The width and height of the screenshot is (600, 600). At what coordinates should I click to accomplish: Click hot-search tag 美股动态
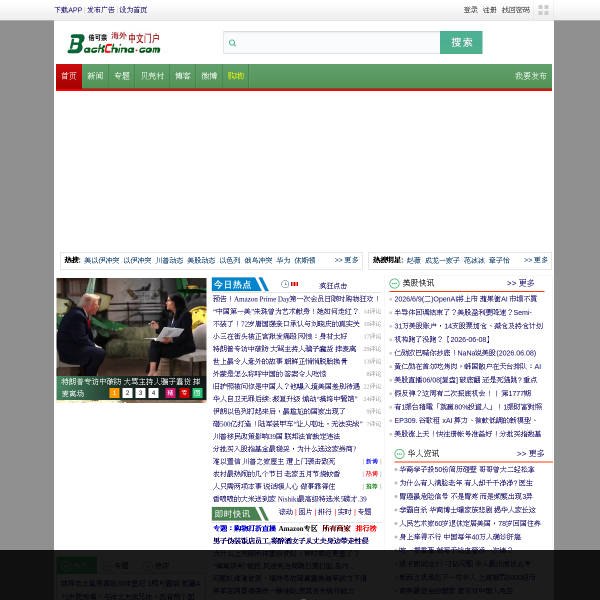point(201,261)
